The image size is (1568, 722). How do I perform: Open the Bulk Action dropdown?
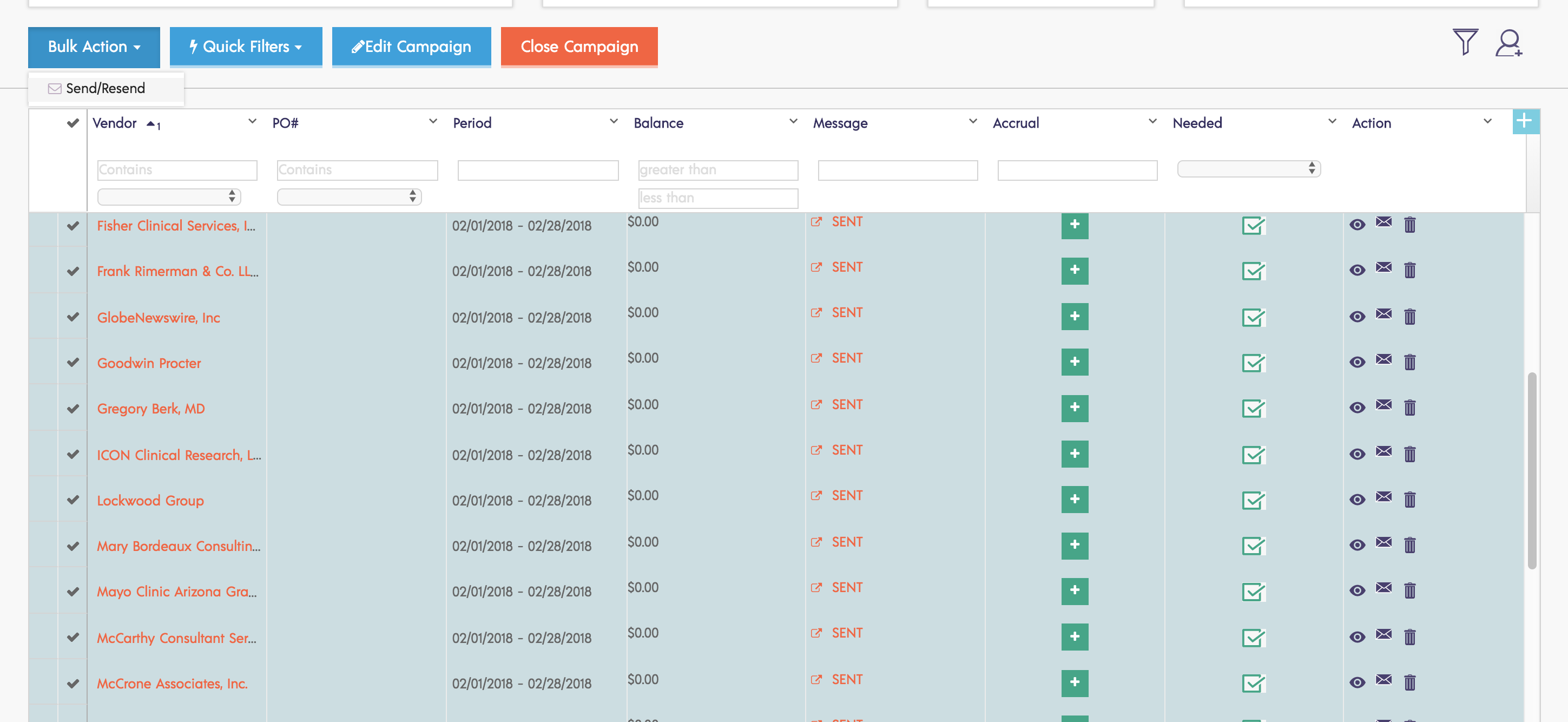(94, 47)
